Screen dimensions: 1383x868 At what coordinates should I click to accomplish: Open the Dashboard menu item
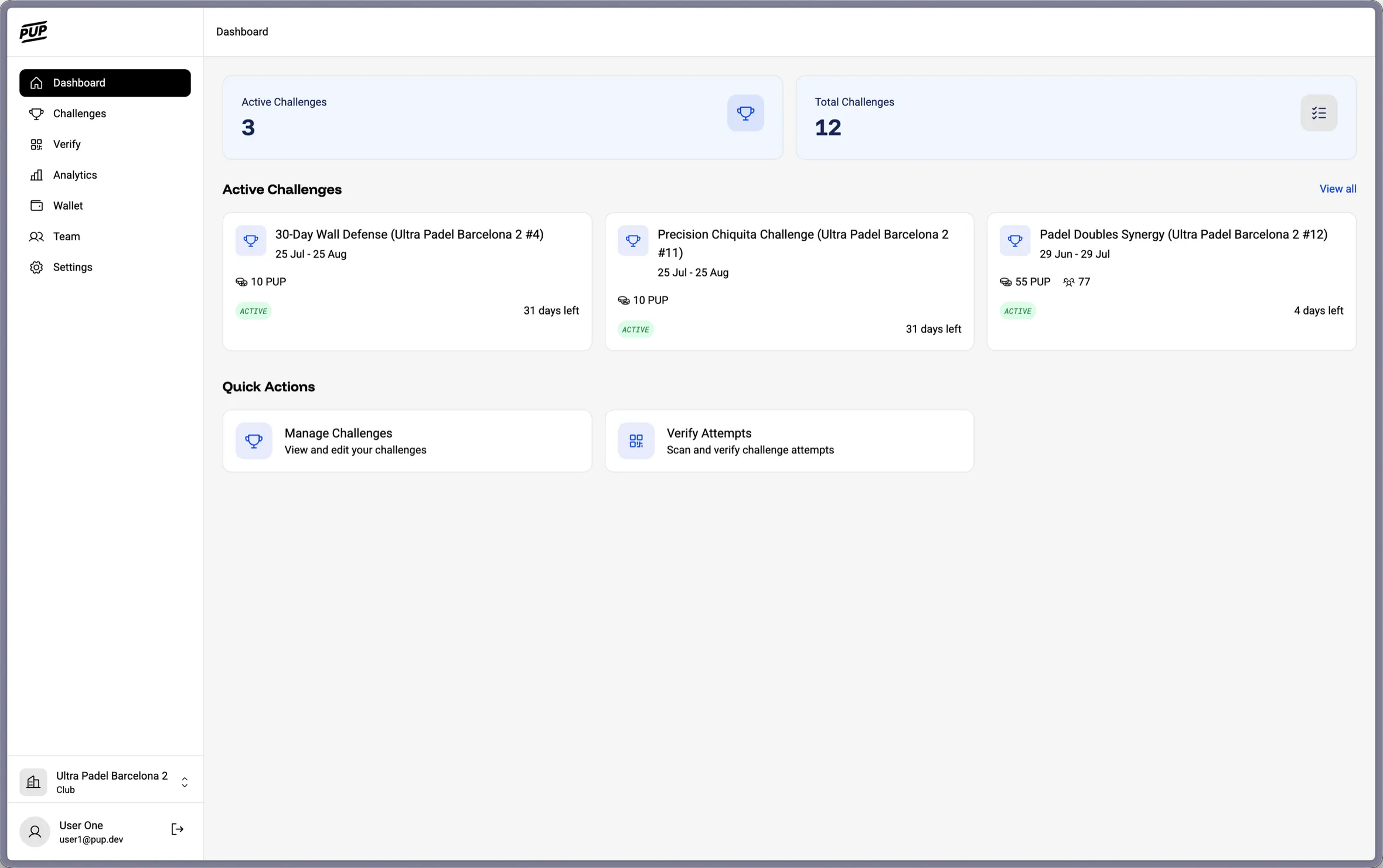pos(105,83)
